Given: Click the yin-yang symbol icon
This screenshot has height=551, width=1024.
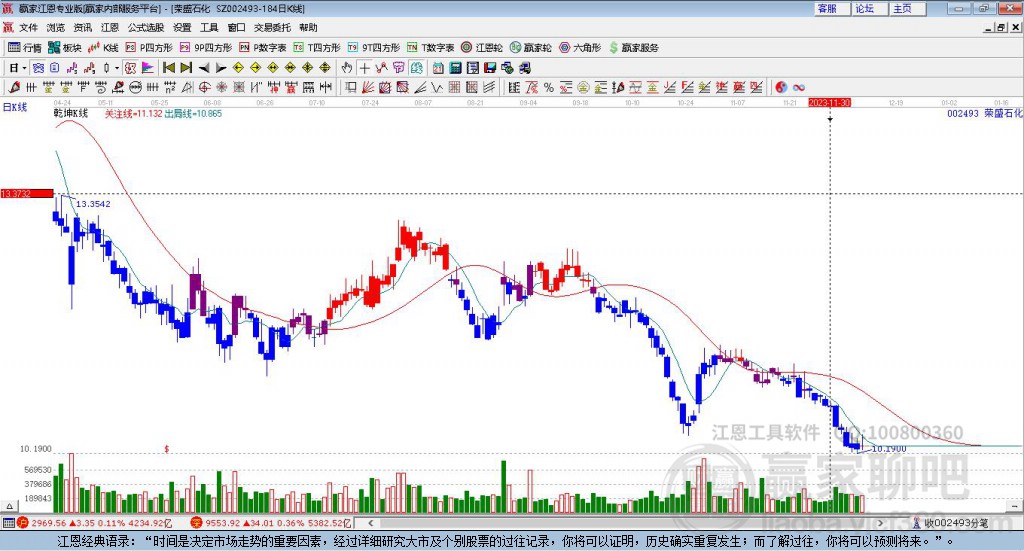Looking at the screenshot, I should (780, 87).
